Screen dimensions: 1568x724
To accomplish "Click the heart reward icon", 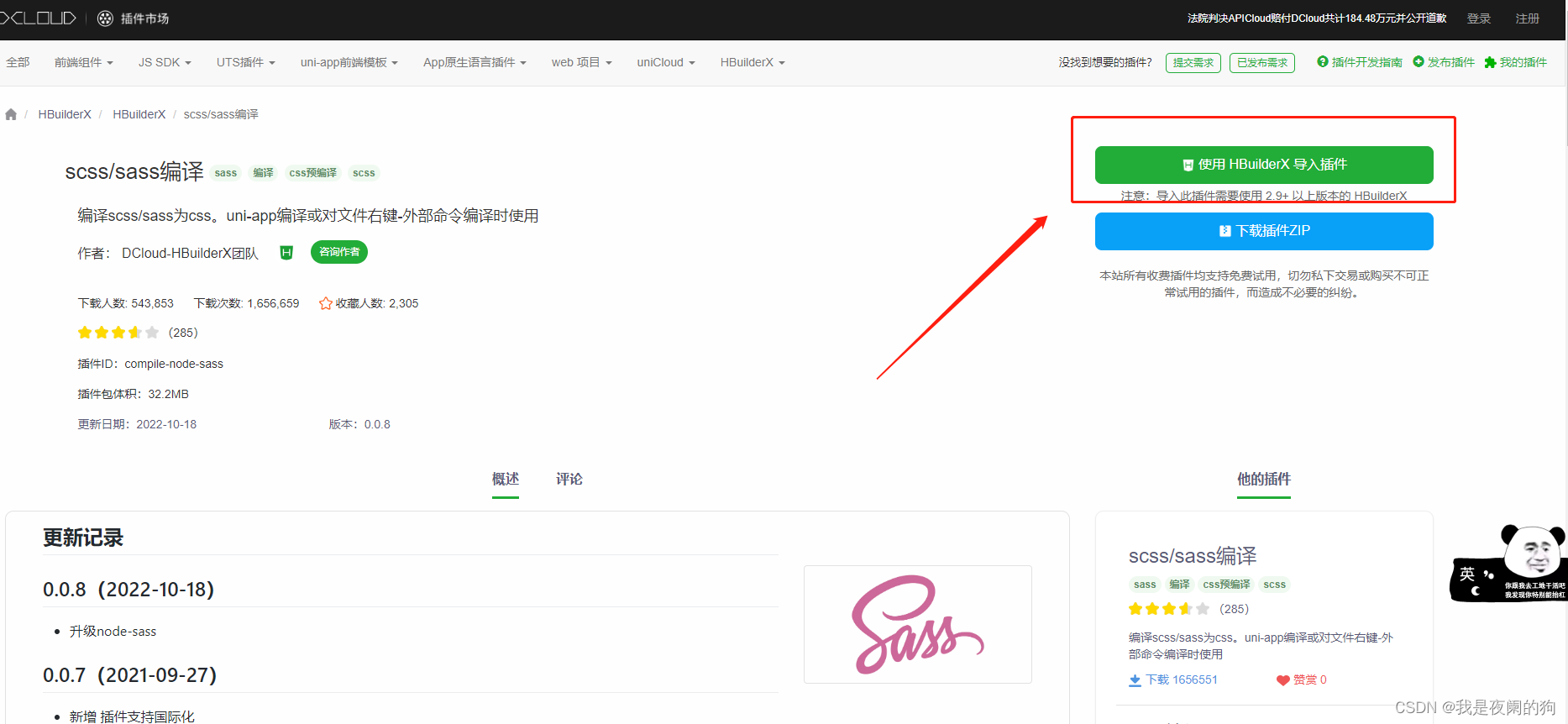I will 1282,680.
